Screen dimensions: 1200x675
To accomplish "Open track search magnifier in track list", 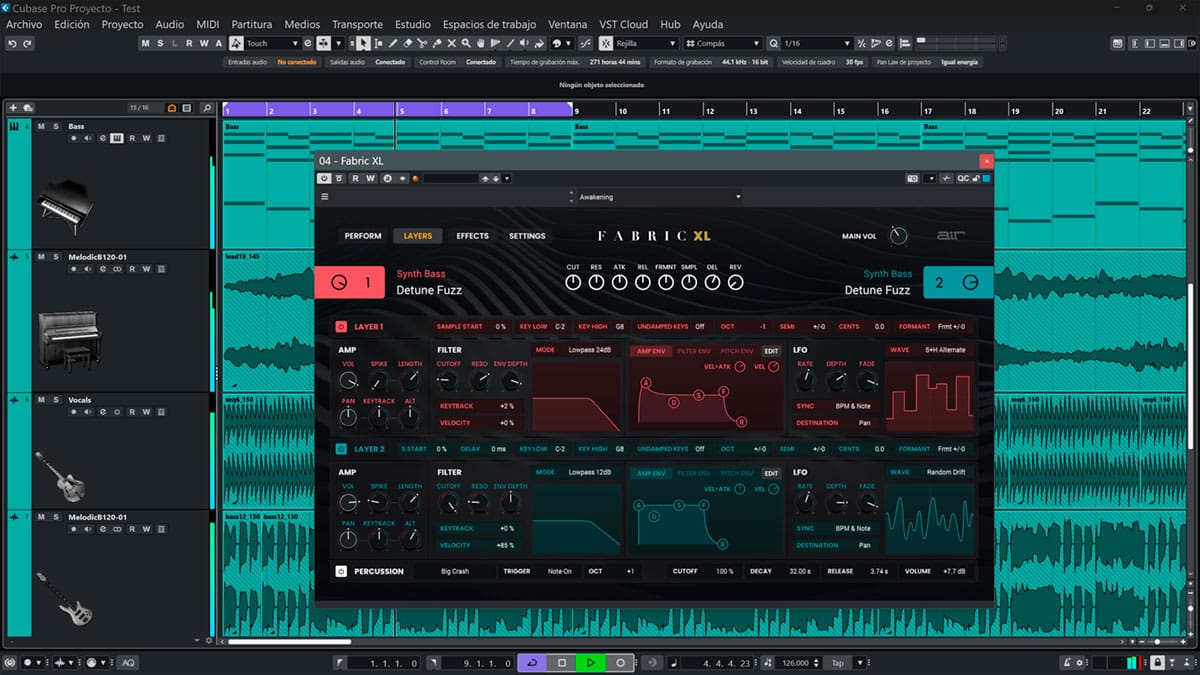I will [206, 107].
